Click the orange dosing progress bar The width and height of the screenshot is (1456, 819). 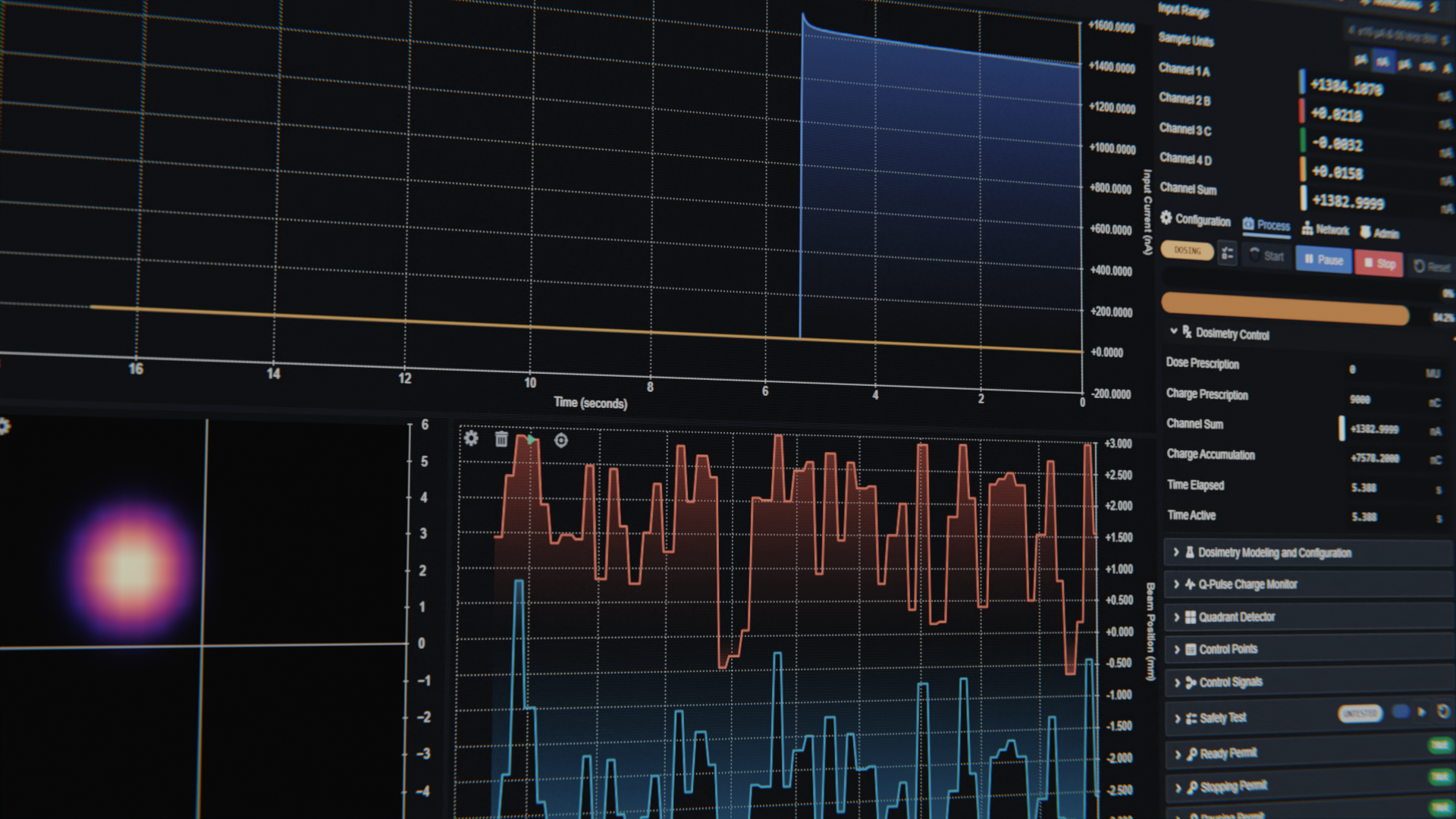(x=1285, y=308)
